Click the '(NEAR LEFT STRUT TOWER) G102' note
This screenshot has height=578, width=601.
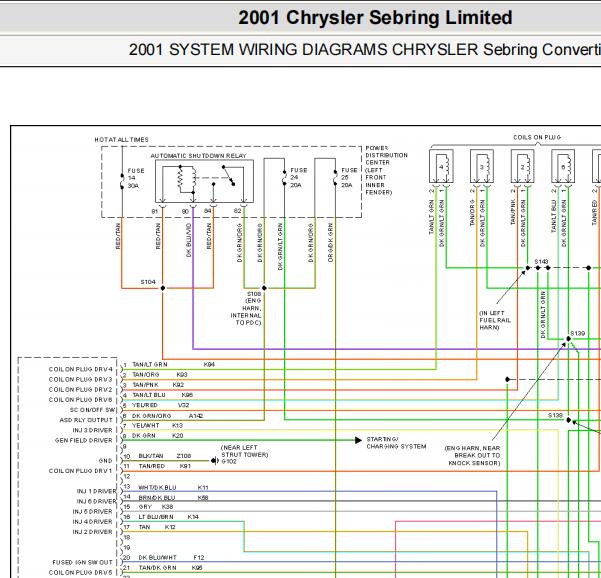[x=245, y=454]
